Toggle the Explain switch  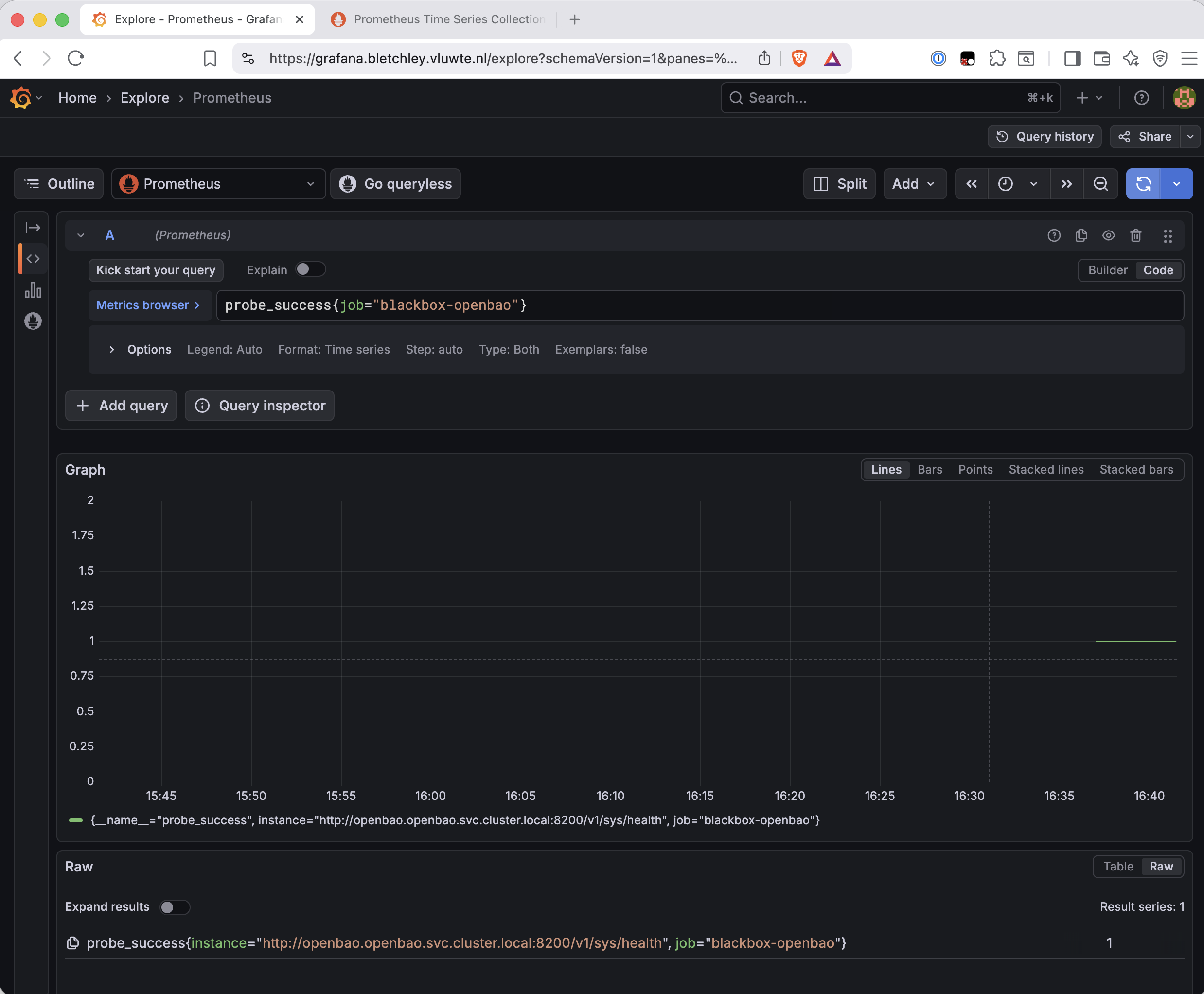point(310,270)
